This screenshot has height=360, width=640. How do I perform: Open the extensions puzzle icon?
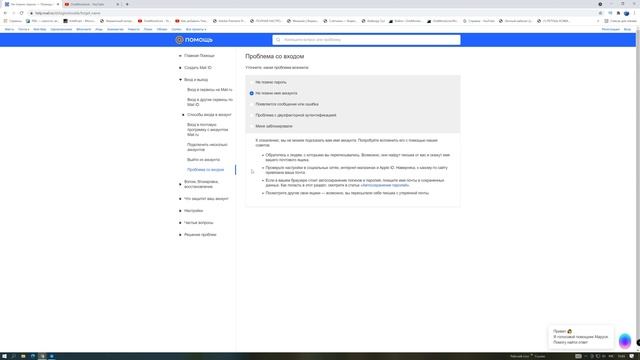(618, 13)
